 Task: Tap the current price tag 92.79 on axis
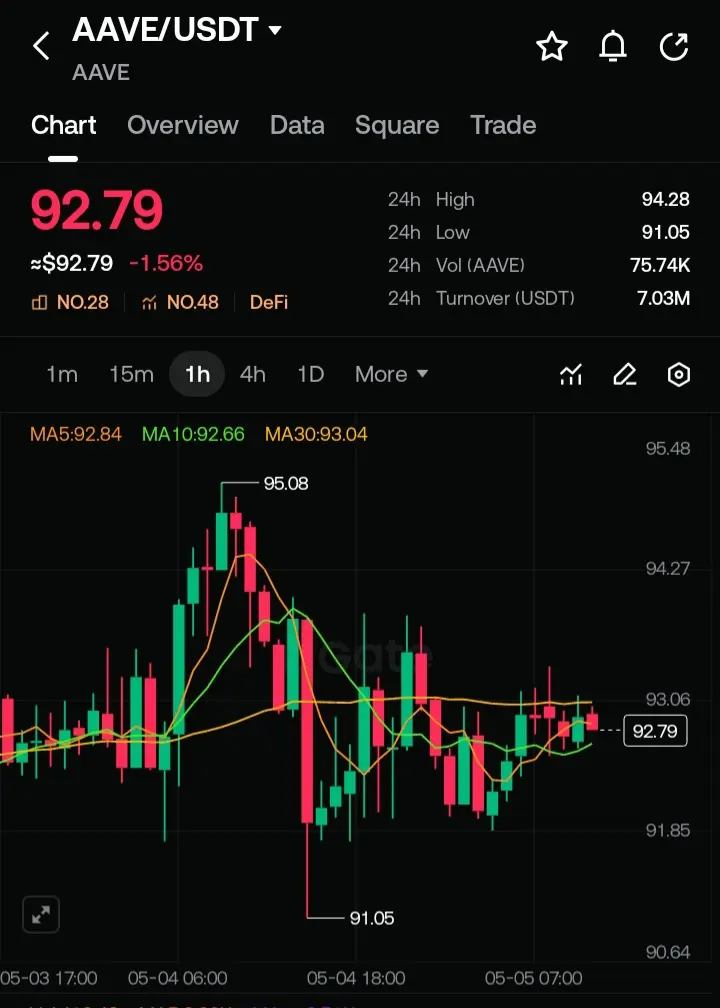655,731
